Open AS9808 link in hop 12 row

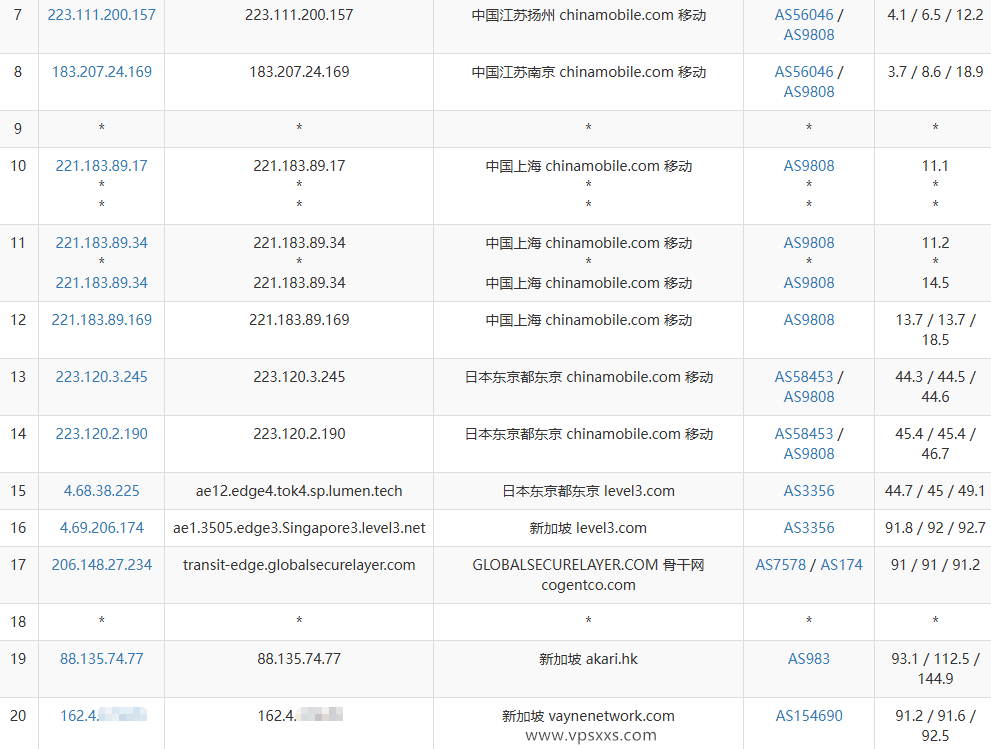pos(809,320)
